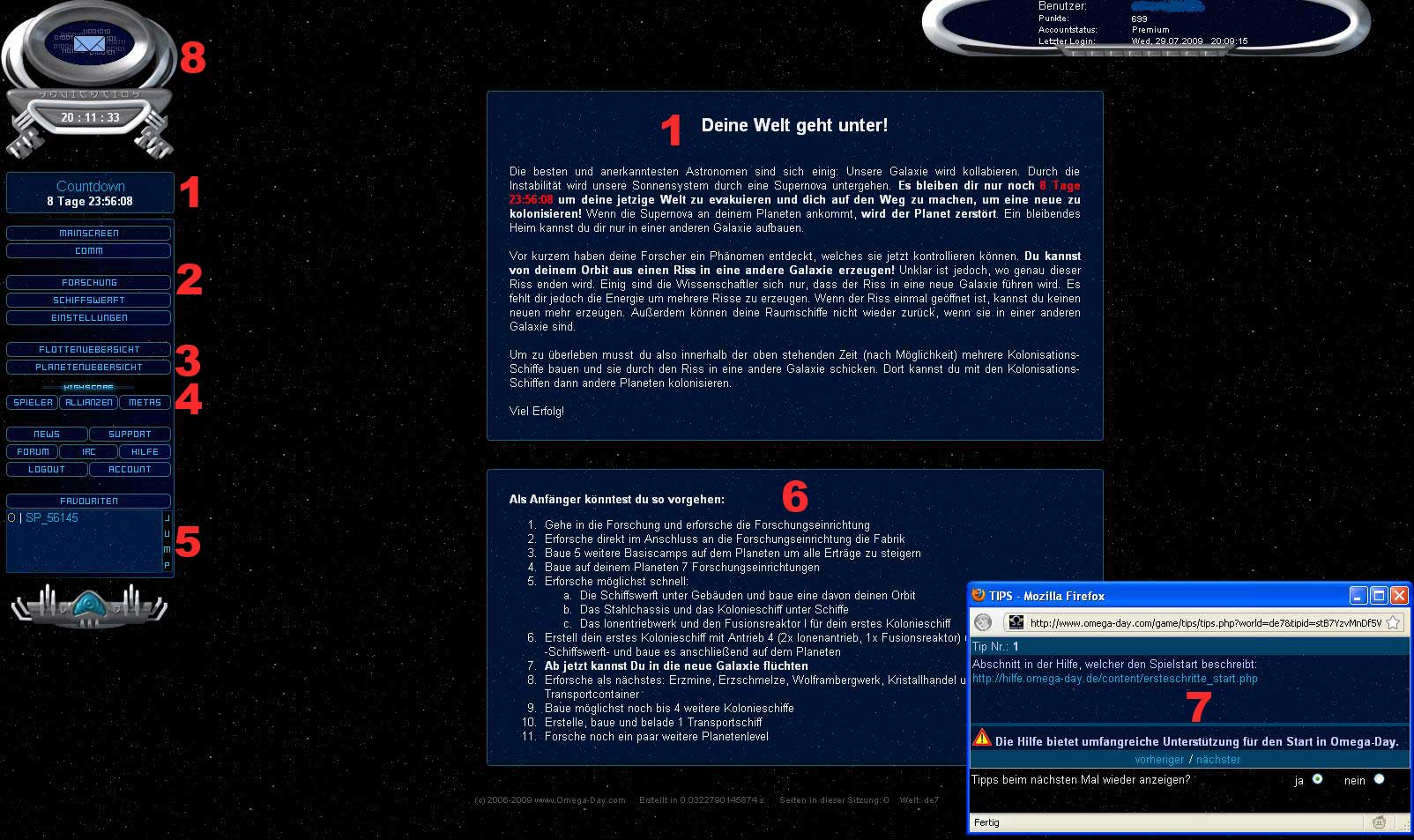Open the Forschung menu

(x=88, y=283)
